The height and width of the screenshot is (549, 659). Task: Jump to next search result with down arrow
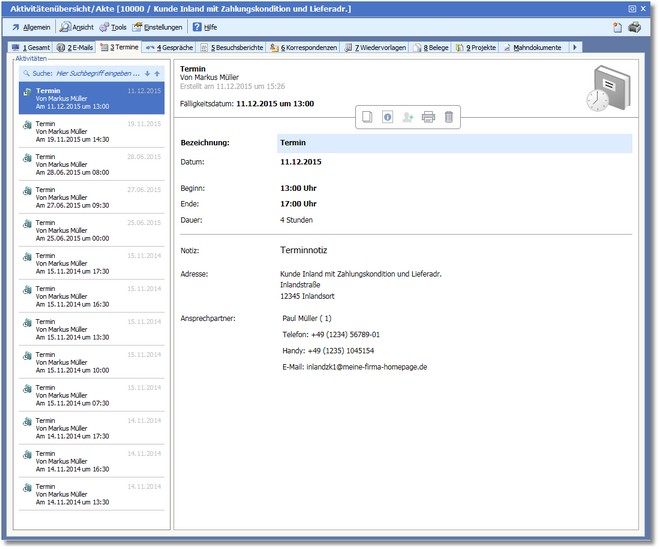click(147, 73)
